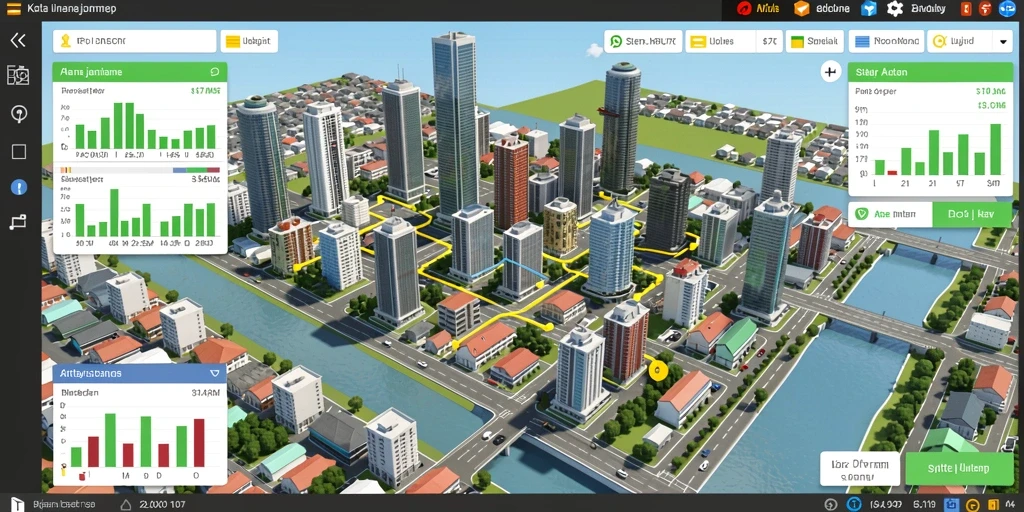Collapse the blue panel with triangle arrow
1024x512 pixels.
(214, 374)
